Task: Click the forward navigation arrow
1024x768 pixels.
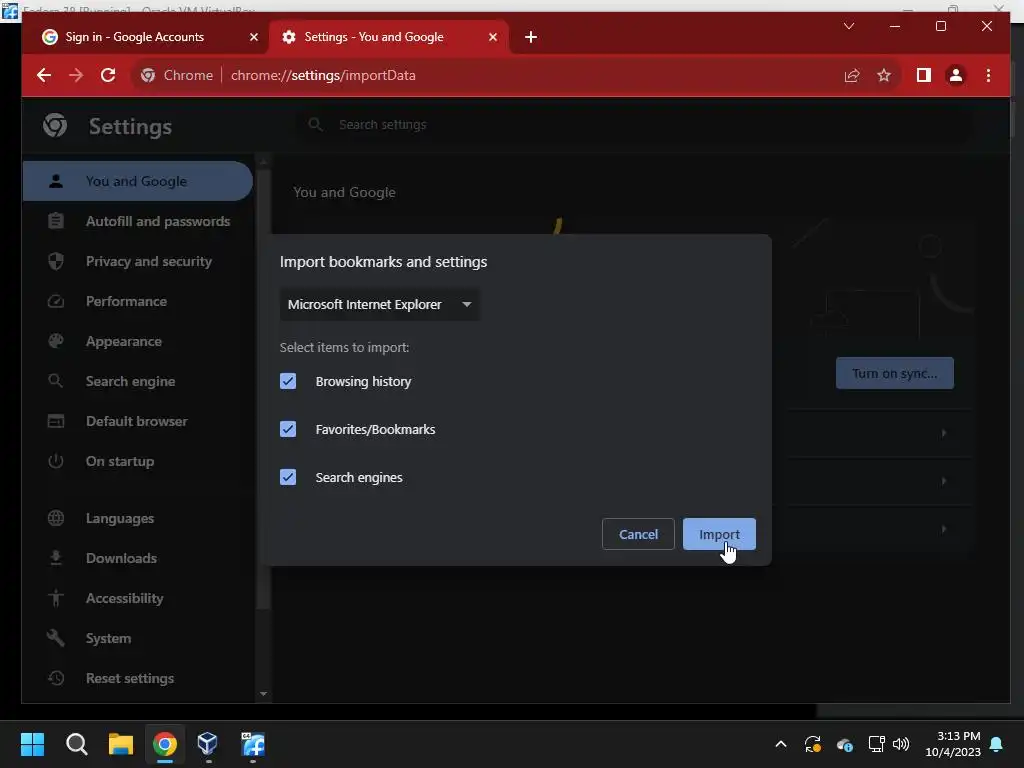Action: [x=76, y=75]
